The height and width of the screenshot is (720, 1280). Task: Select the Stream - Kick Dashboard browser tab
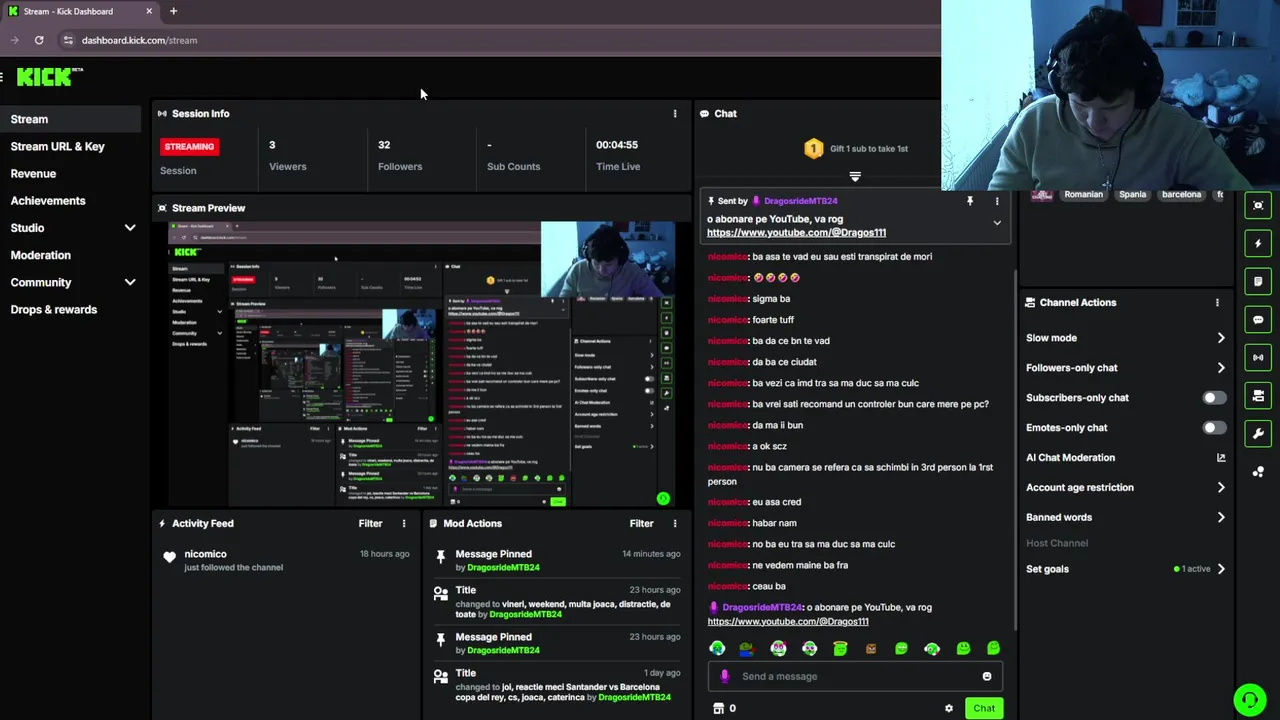pos(80,11)
